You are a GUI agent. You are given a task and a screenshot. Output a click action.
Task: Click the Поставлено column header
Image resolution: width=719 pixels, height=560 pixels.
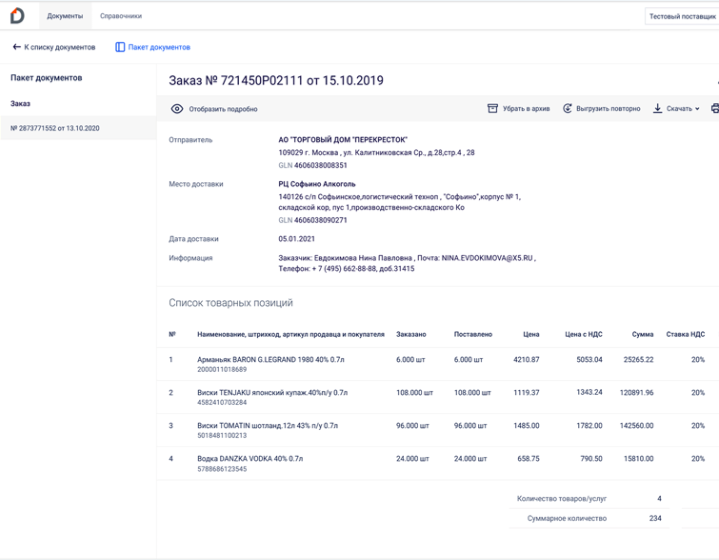coord(473,334)
